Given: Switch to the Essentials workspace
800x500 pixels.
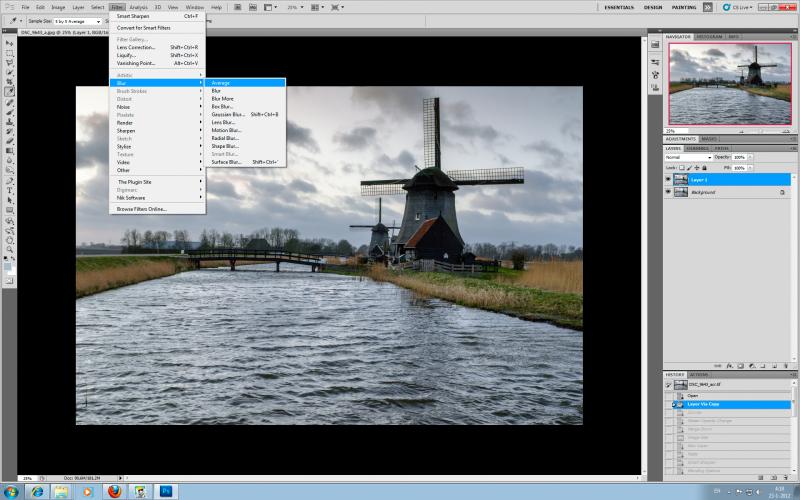Looking at the screenshot, I should pos(619,8).
